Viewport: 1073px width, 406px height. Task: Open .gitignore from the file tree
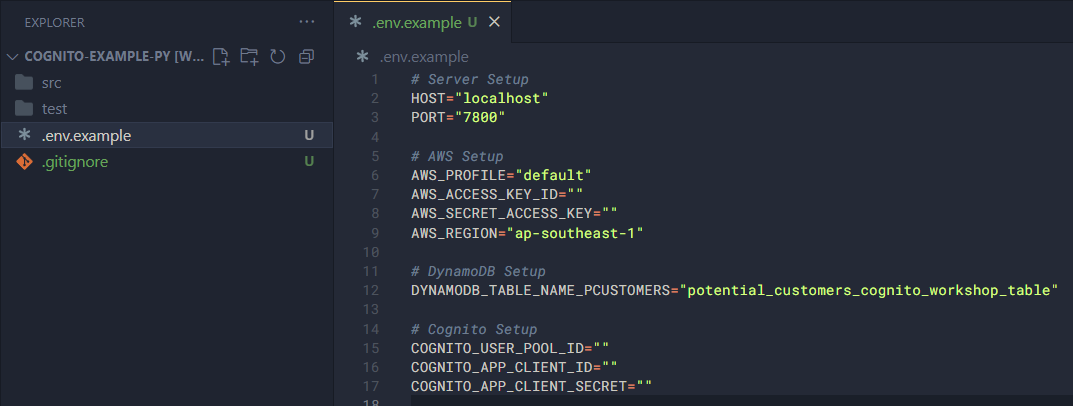pos(75,161)
